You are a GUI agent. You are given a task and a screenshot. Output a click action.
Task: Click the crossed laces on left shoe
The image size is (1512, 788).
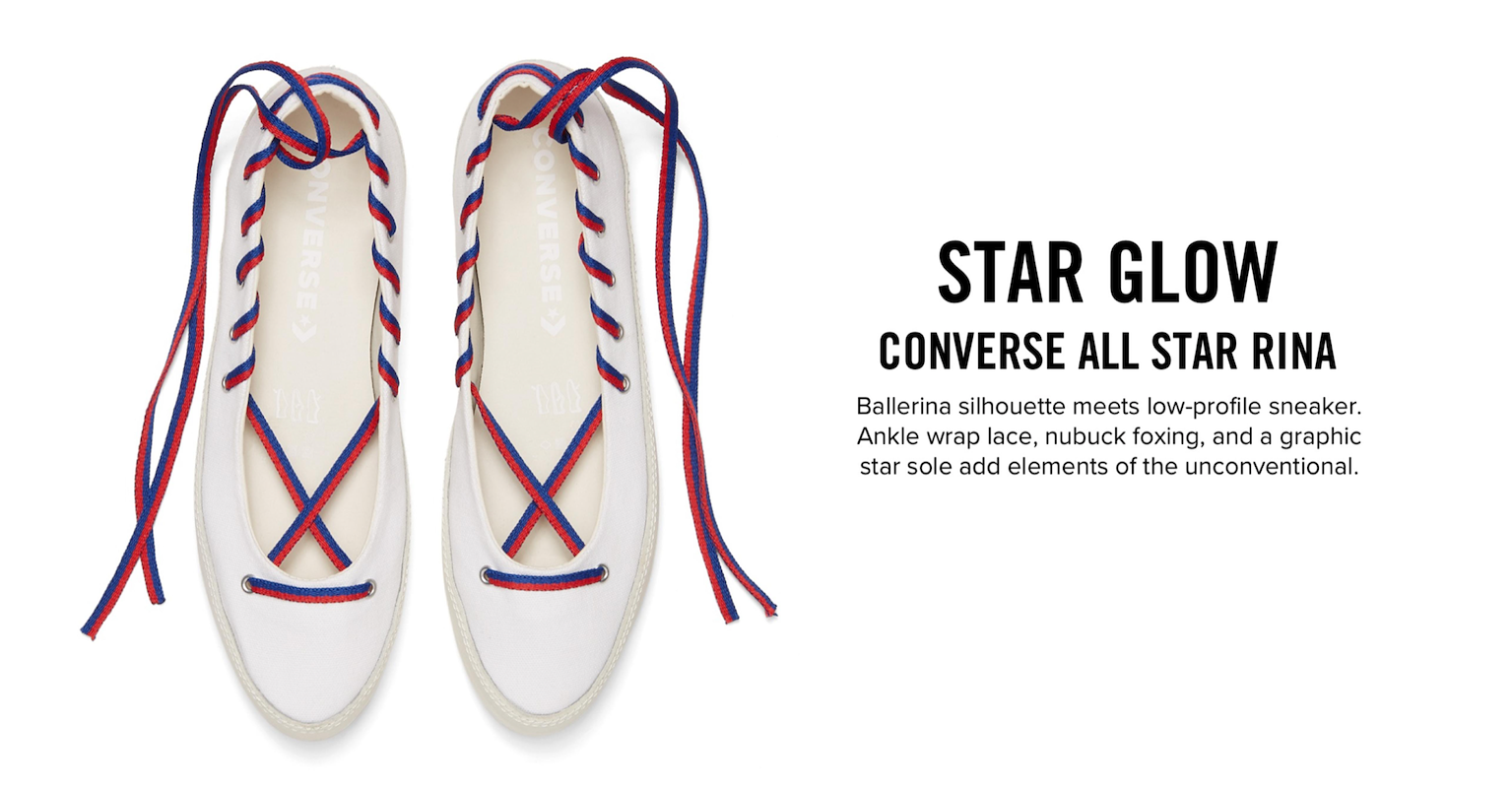(x=313, y=483)
